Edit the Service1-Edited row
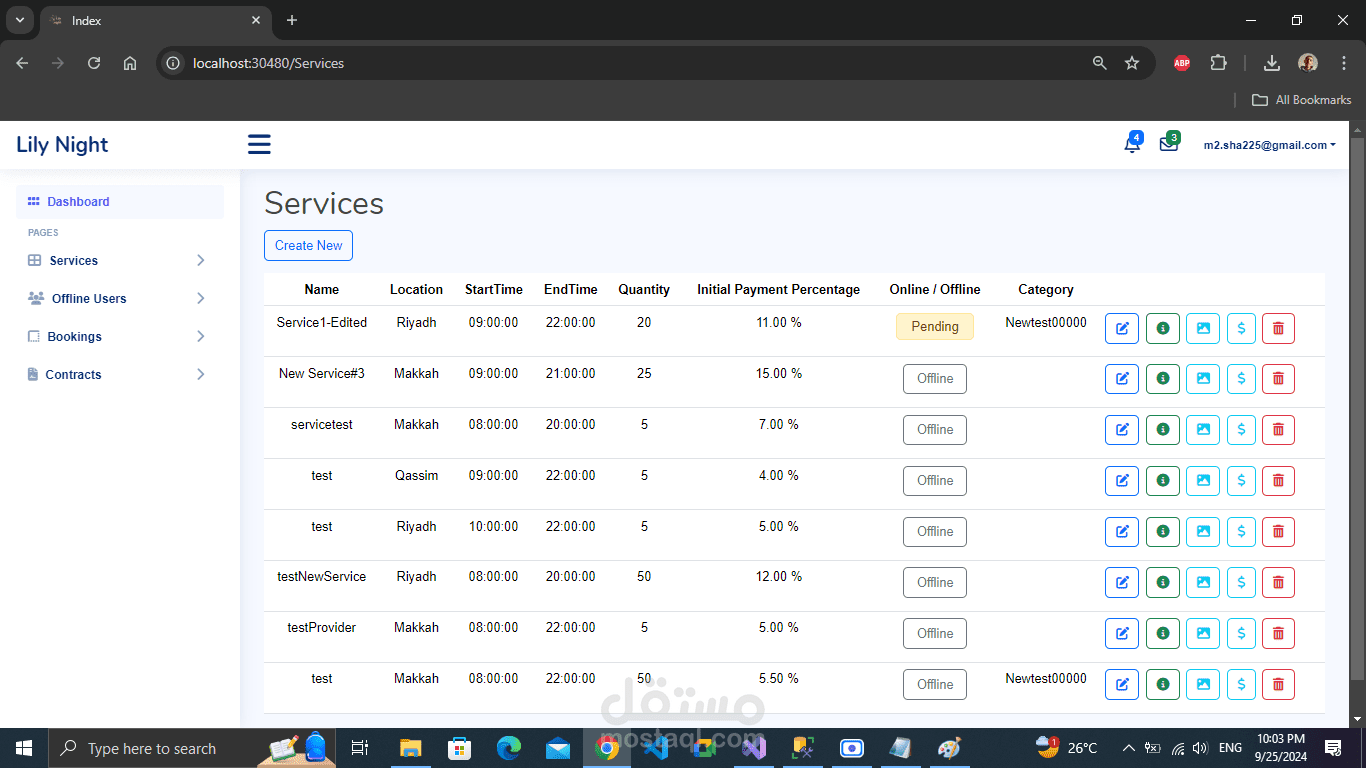Viewport: 1366px width, 768px height. (1122, 328)
